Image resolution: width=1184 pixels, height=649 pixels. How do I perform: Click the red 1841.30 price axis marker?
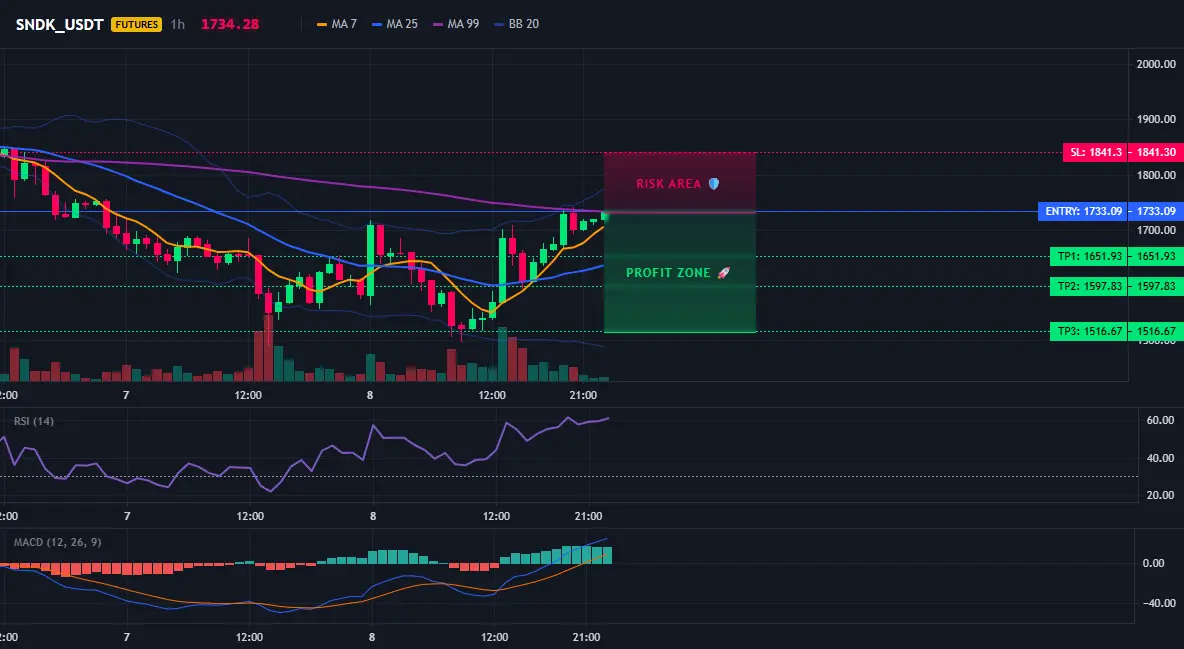click(x=1156, y=153)
